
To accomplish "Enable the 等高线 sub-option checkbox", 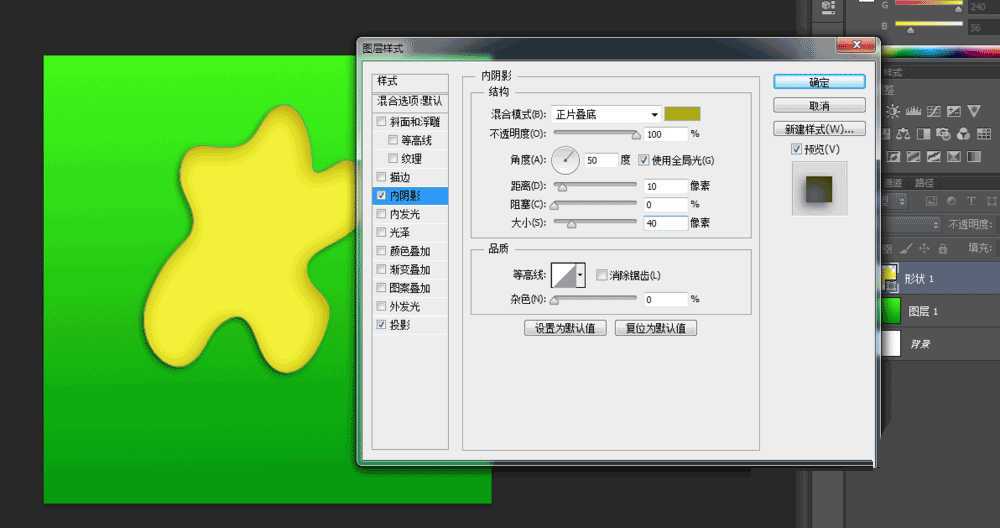I will point(393,140).
